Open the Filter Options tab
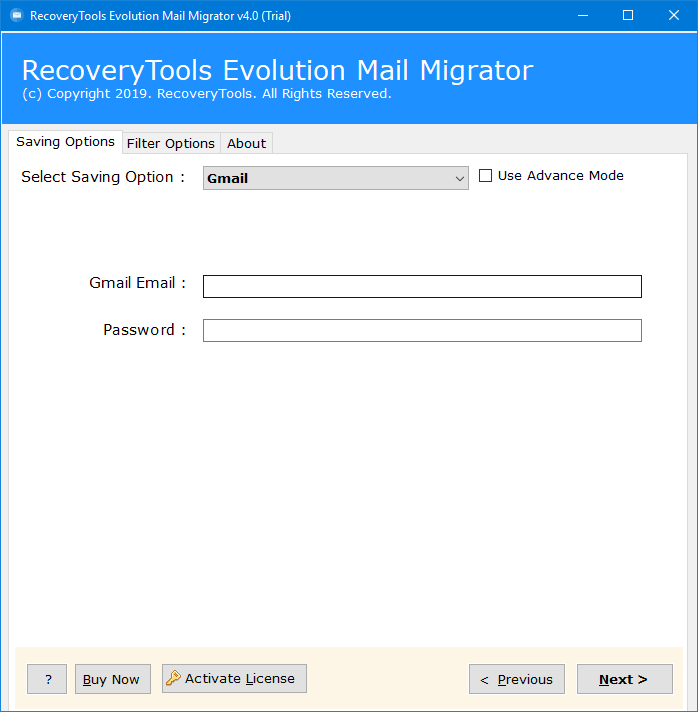 pos(171,143)
